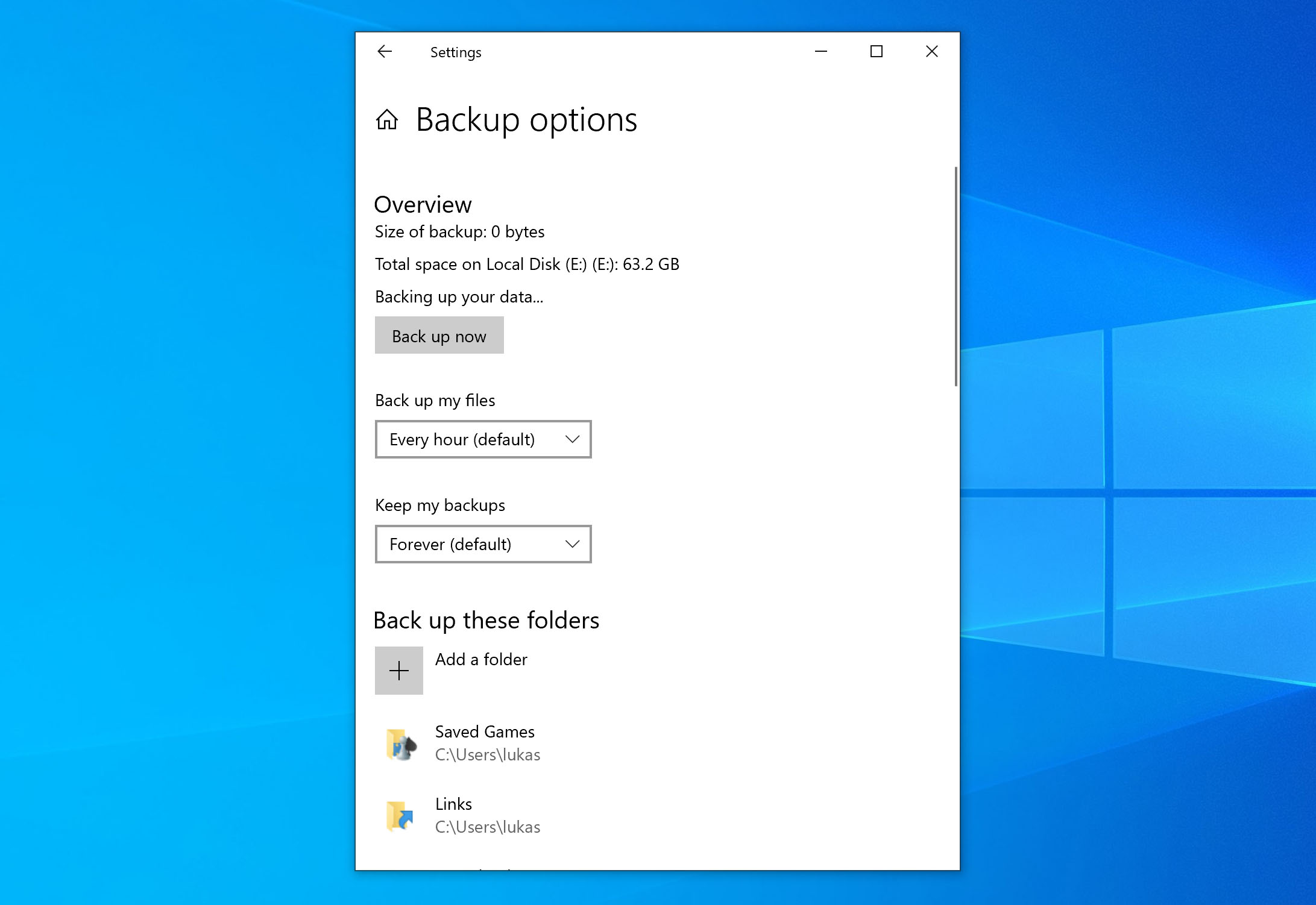Screen dimensions: 1316x905
Task: Click the Back up these folders heading
Action: [x=486, y=621]
